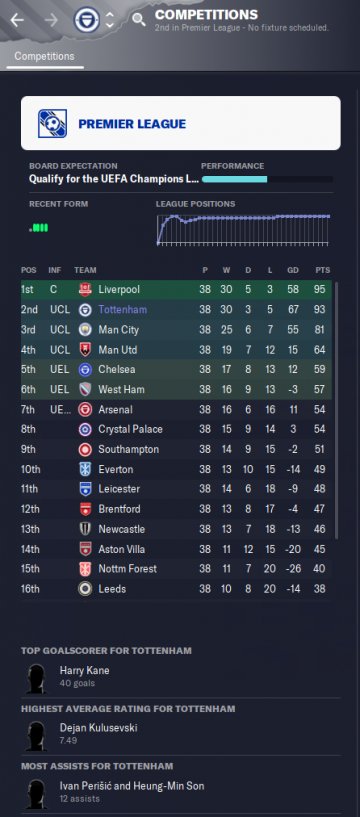Open the Tottenham club badge menu
This screenshot has height=817, width=360.
(x=86, y=20)
